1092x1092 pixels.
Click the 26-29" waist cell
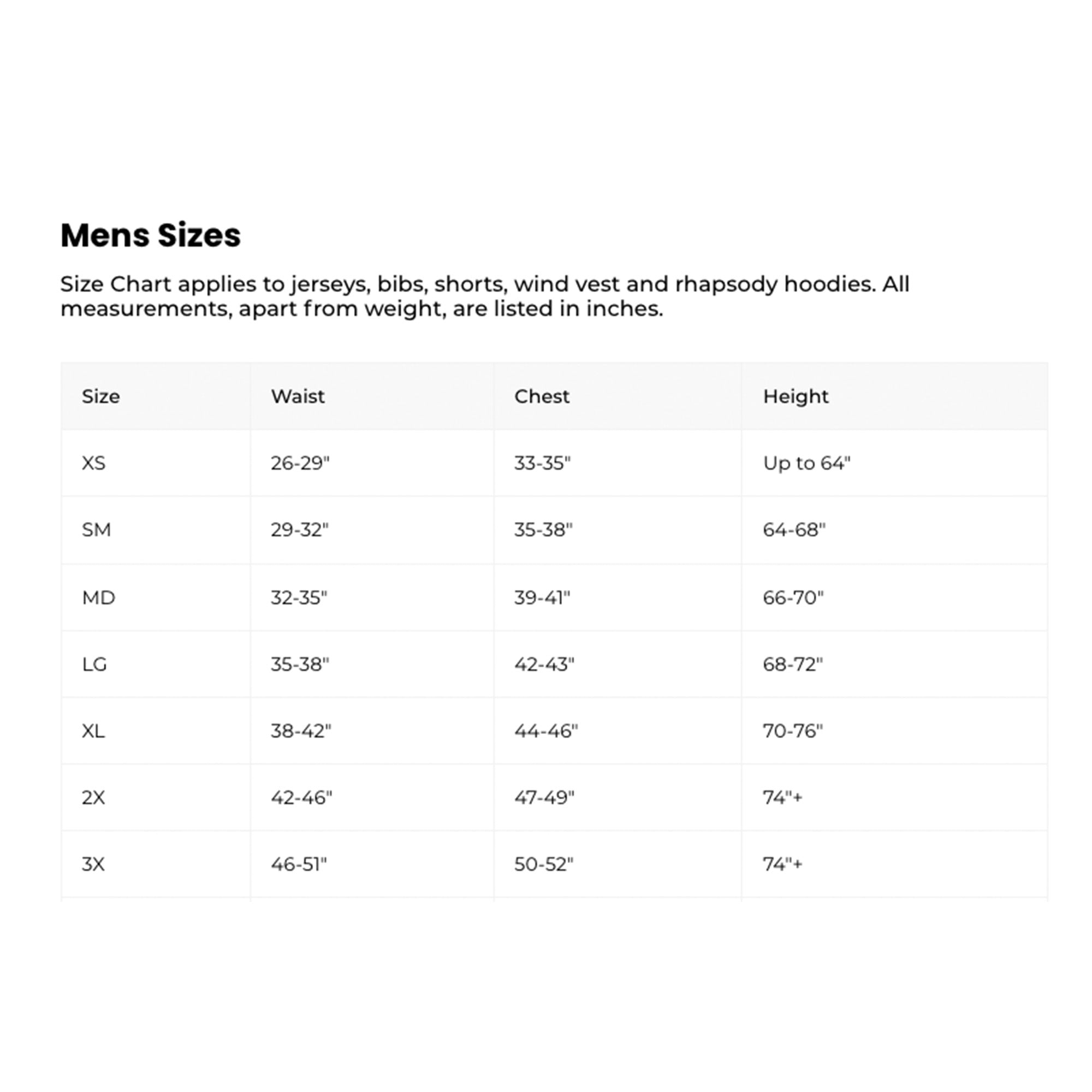[x=300, y=463]
